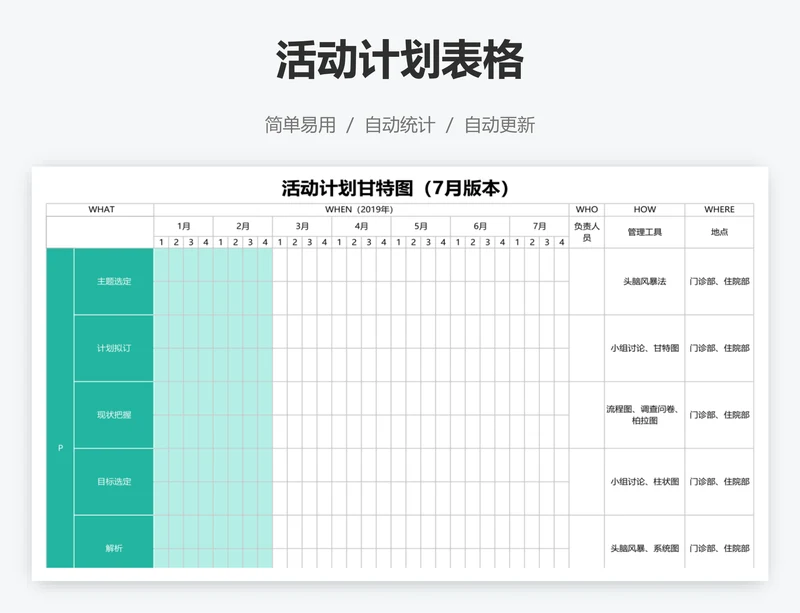Select the 主题选定 task cell

[114, 281]
